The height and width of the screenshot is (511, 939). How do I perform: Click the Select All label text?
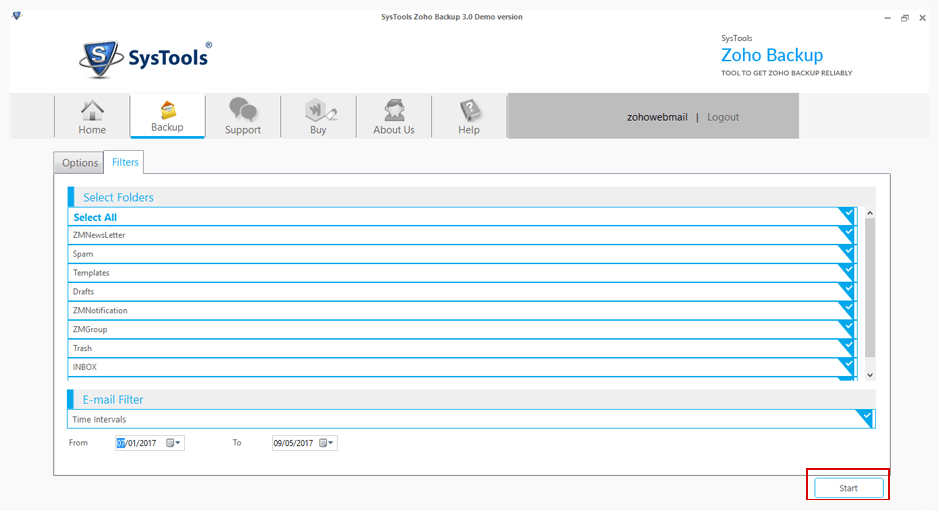pyautogui.click(x=95, y=217)
